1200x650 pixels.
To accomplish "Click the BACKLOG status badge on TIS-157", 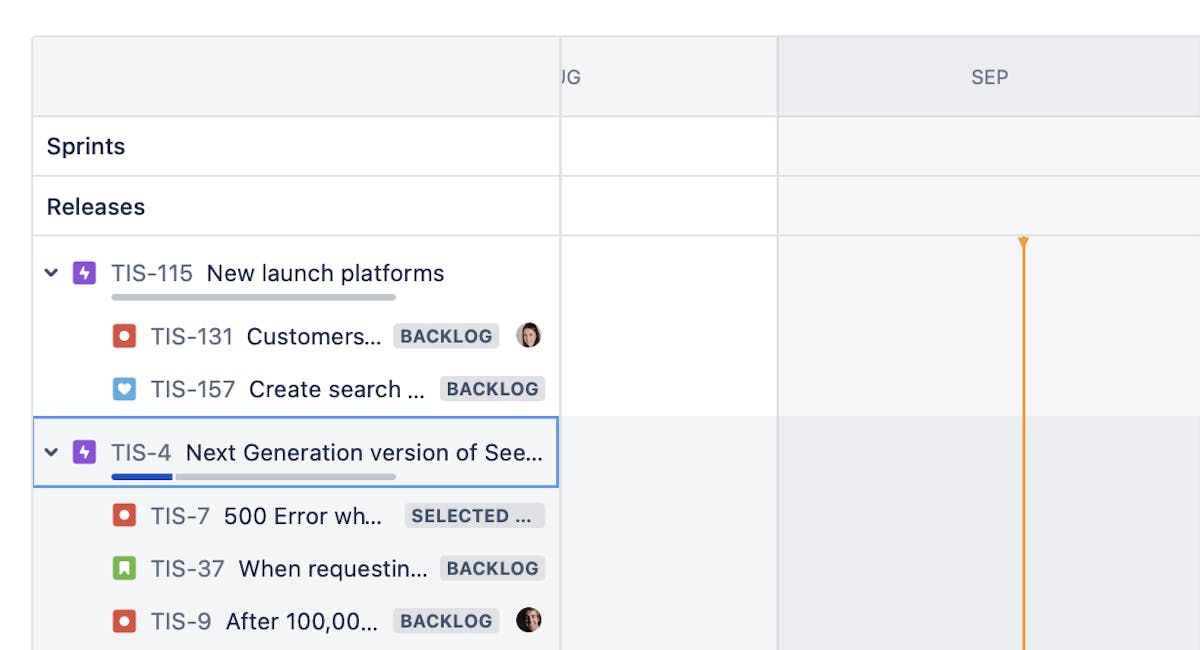I will tap(492, 389).
